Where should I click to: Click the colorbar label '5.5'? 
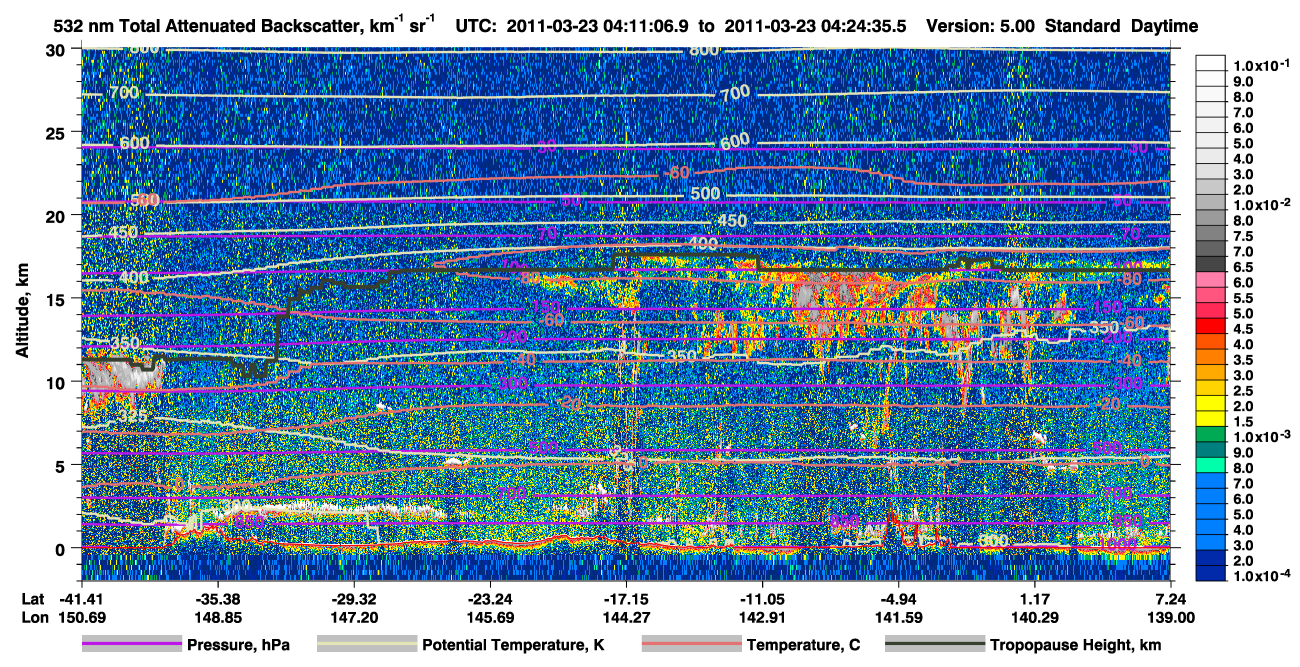pos(1243,298)
